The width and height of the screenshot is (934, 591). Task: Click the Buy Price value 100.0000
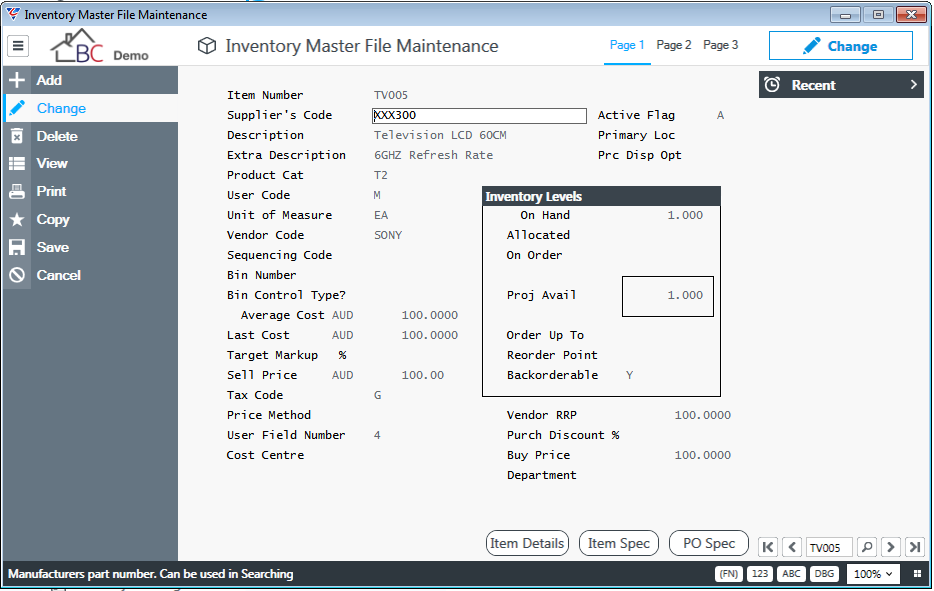point(703,455)
